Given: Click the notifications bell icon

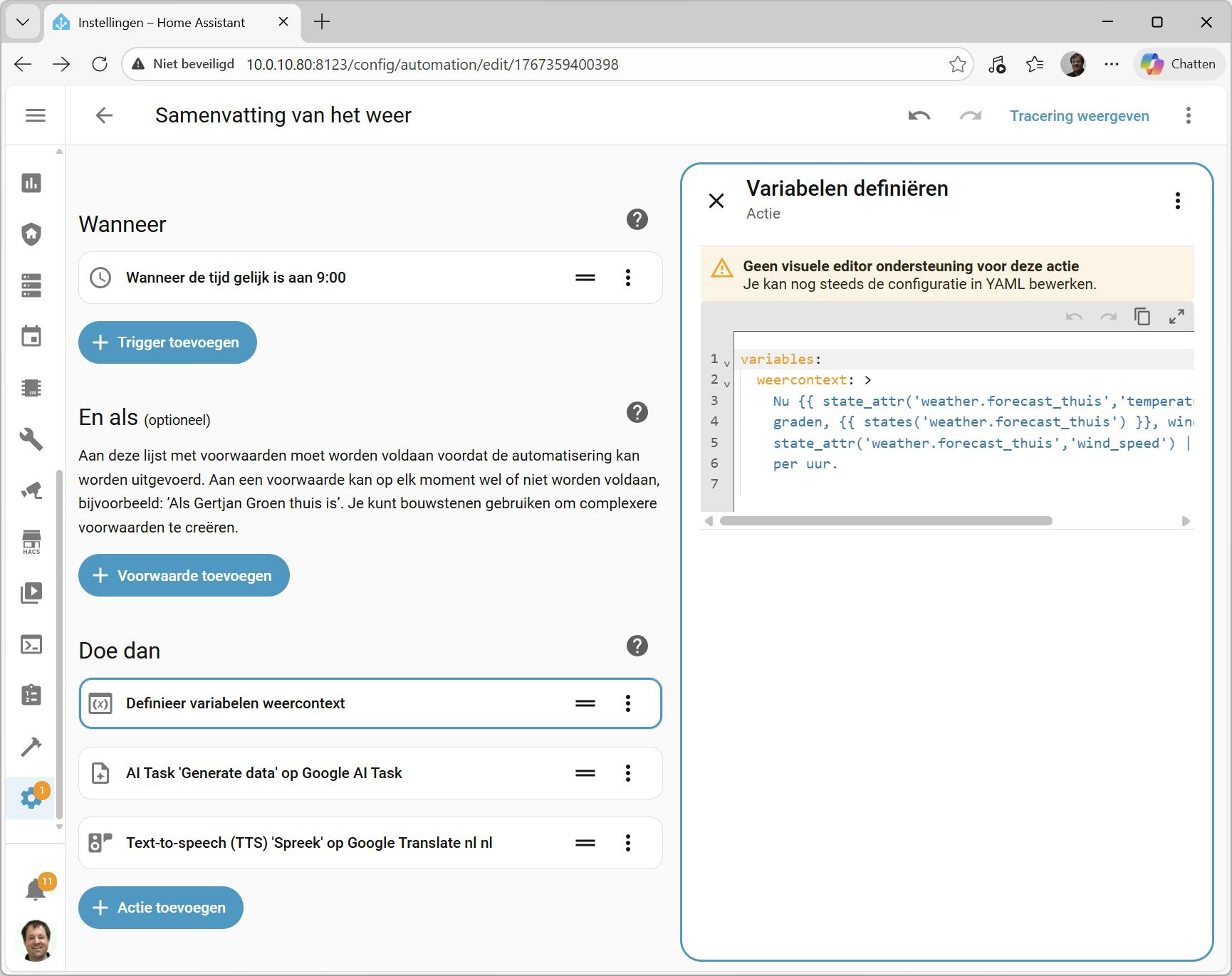Looking at the screenshot, I should tap(35, 890).
